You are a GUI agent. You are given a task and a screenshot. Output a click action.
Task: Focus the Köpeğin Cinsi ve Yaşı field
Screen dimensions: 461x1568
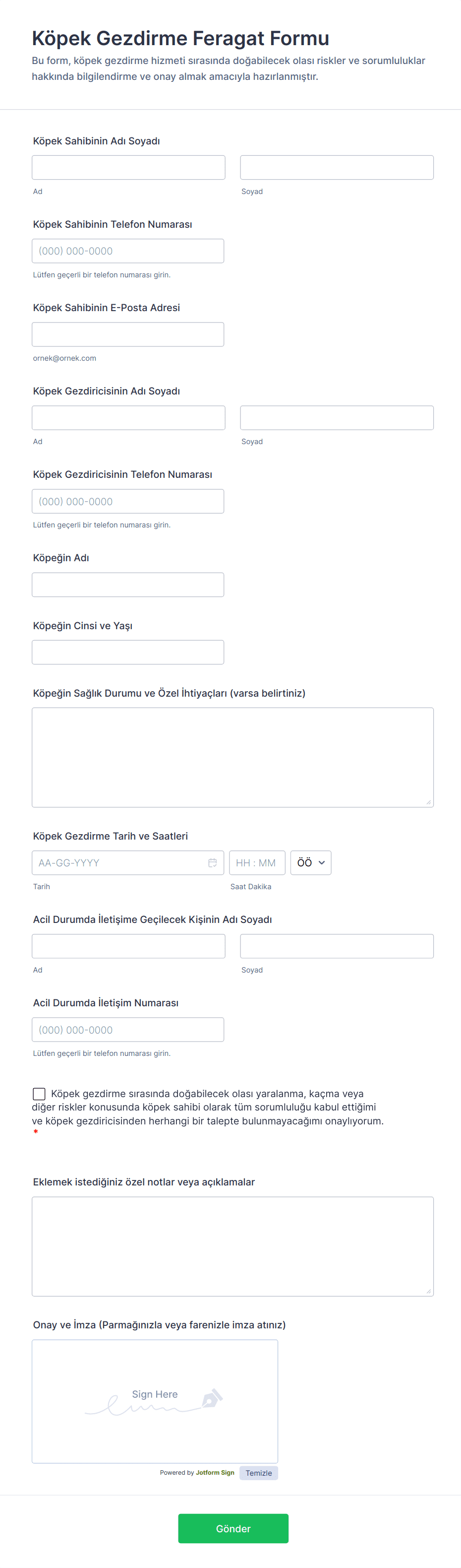coord(128,652)
